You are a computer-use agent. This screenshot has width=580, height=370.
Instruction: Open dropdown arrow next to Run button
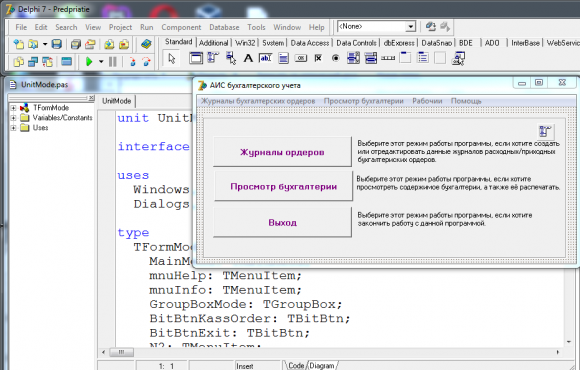click(x=101, y=61)
